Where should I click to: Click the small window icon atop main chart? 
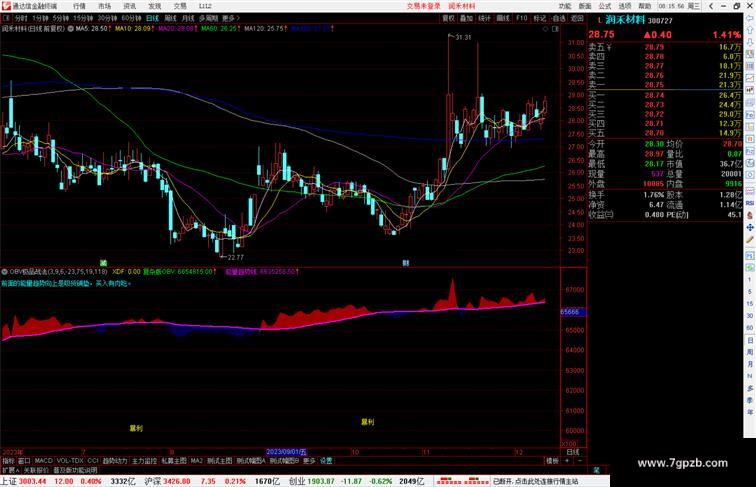click(555, 29)
